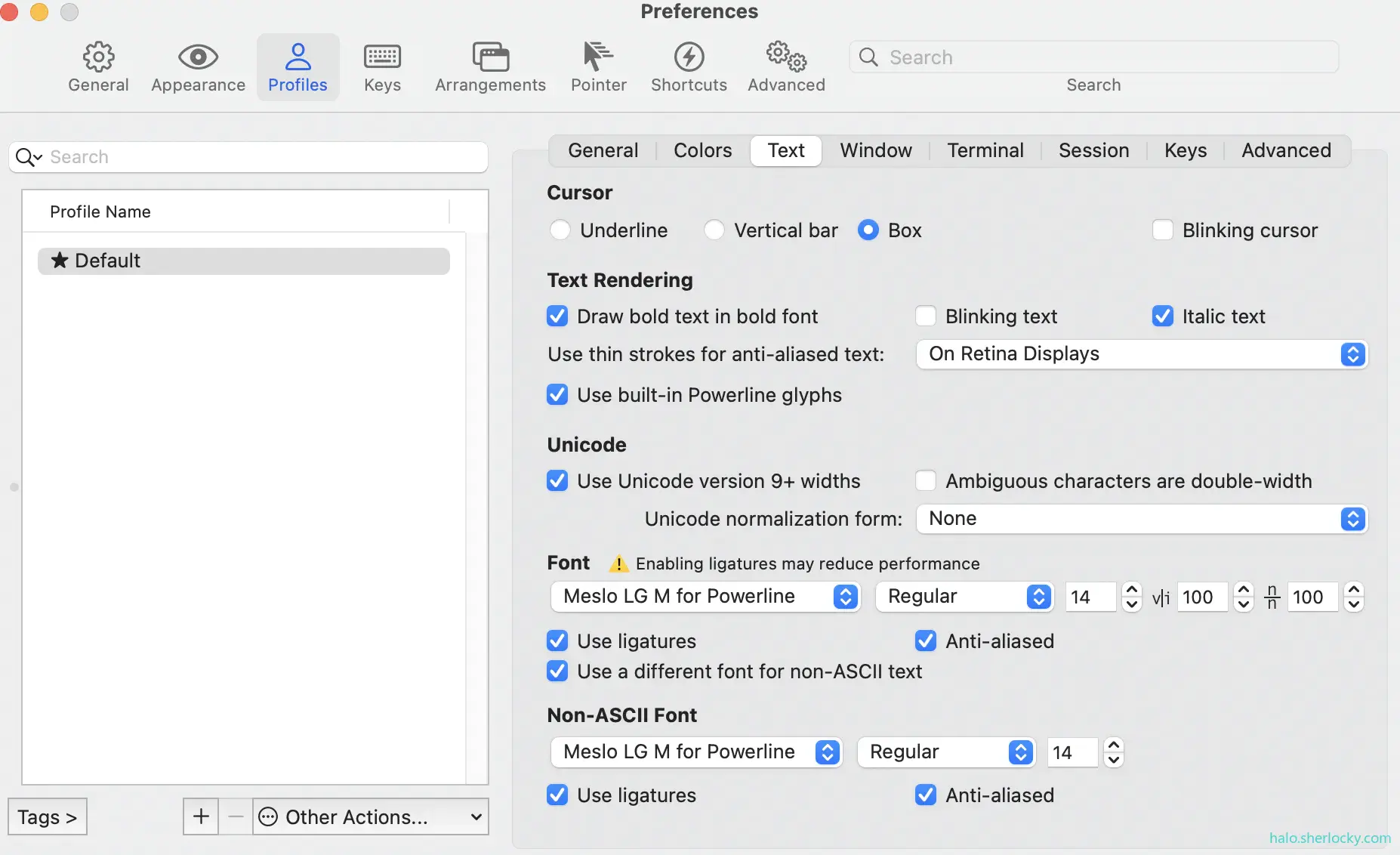Enable the Blinking cursor option
Screen dimensions: 1400x855
1163,230
